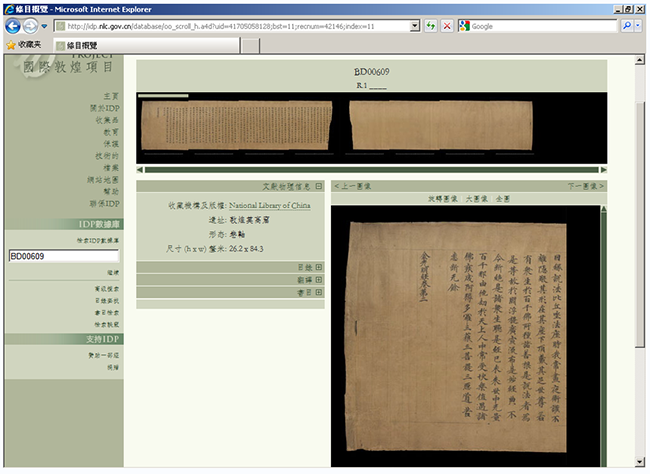This screenshot has width=650, height=474.
Task: Click the browser Forward arrow button
Action: tap(30, 26)
